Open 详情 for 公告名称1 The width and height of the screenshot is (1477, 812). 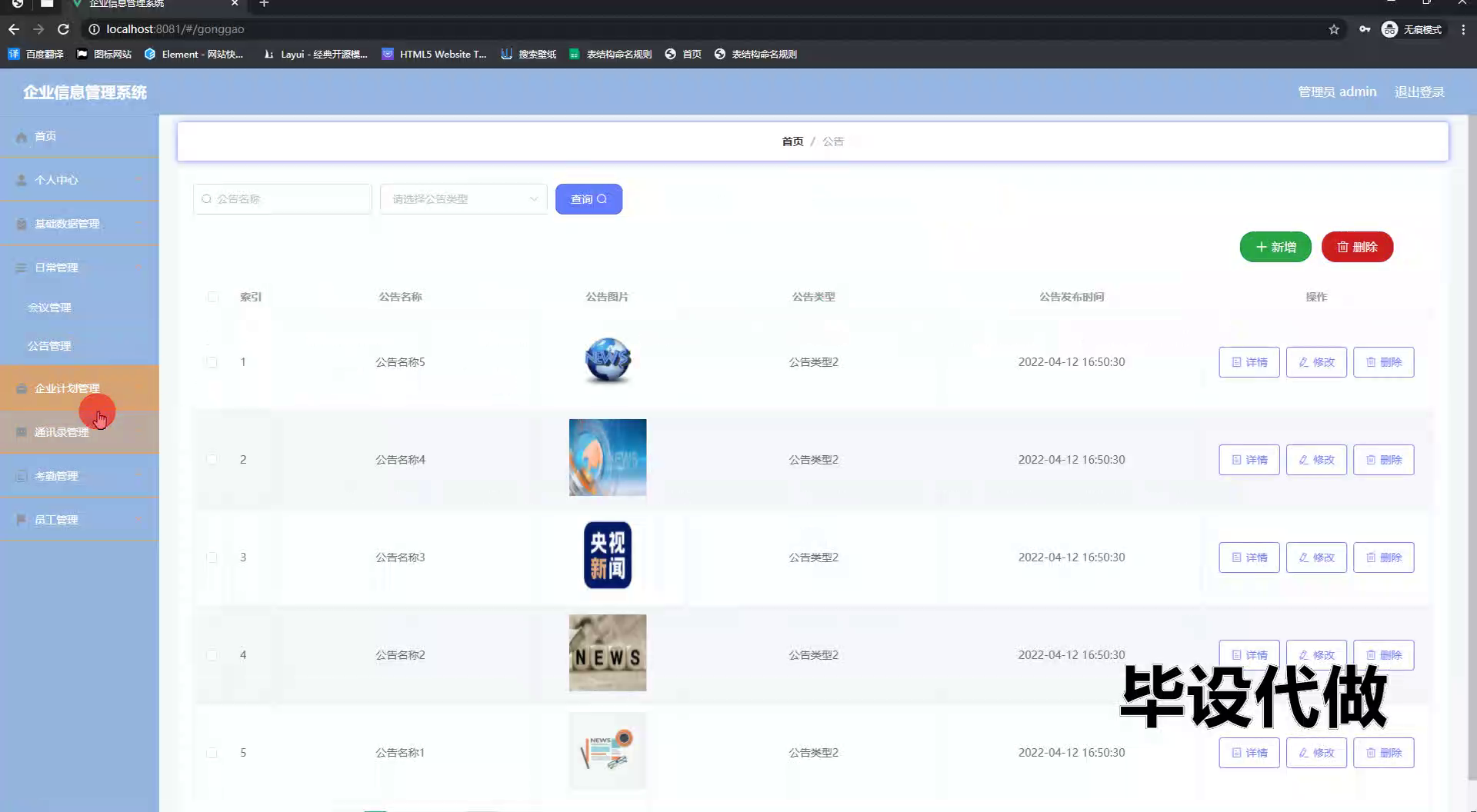pos(1249,753)
